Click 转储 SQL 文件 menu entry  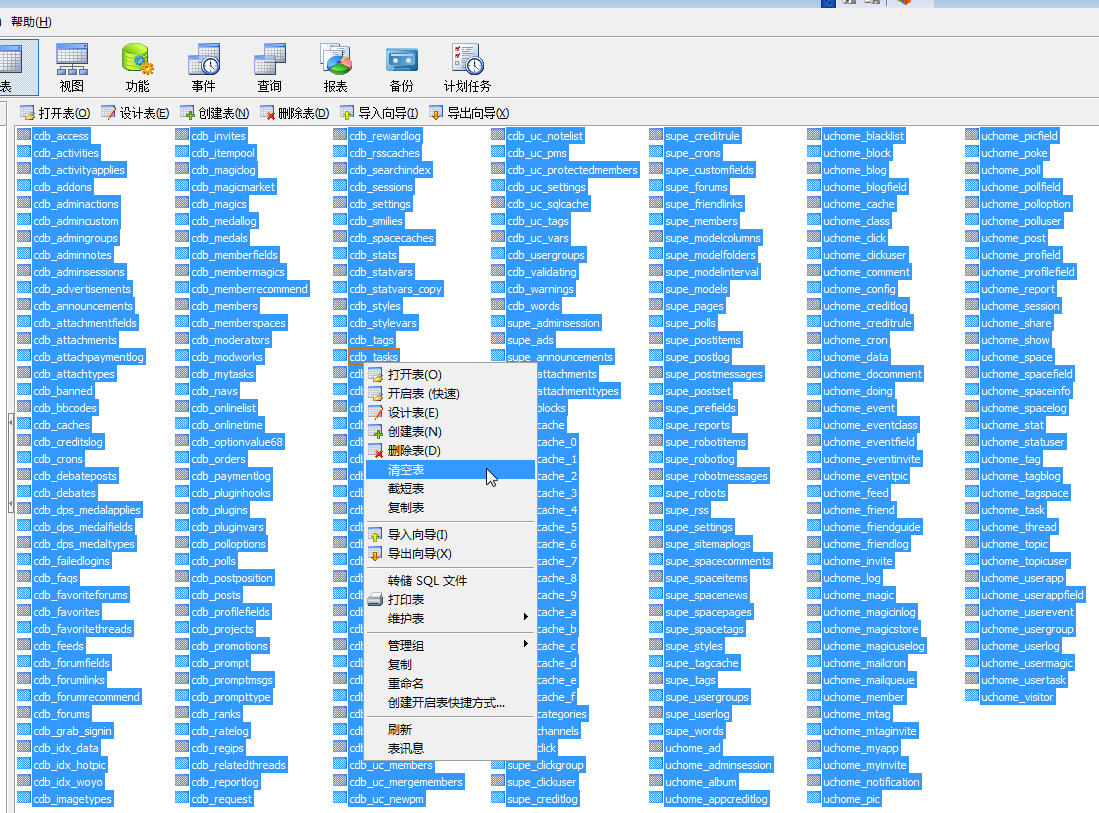pyautogui.click(x=427, y=581)
